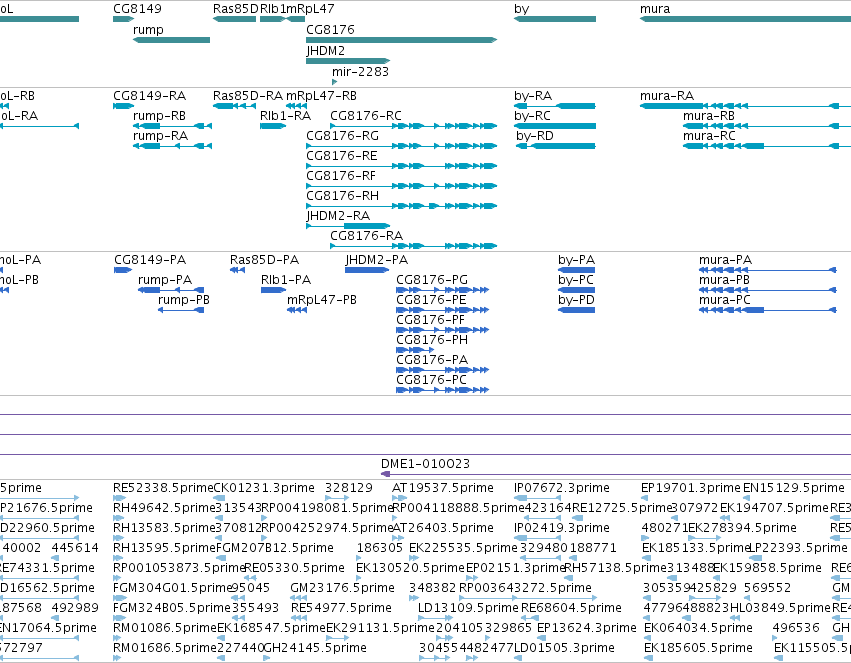This screenshot has height=663, width=851.
Task: Select the CG8176 gene label
Action: 330,29
